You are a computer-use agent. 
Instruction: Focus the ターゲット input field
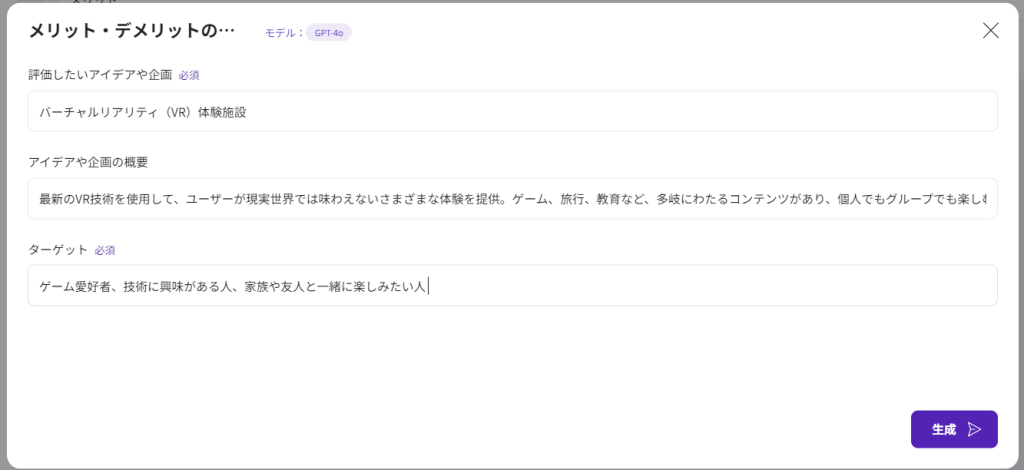point(700,286)
